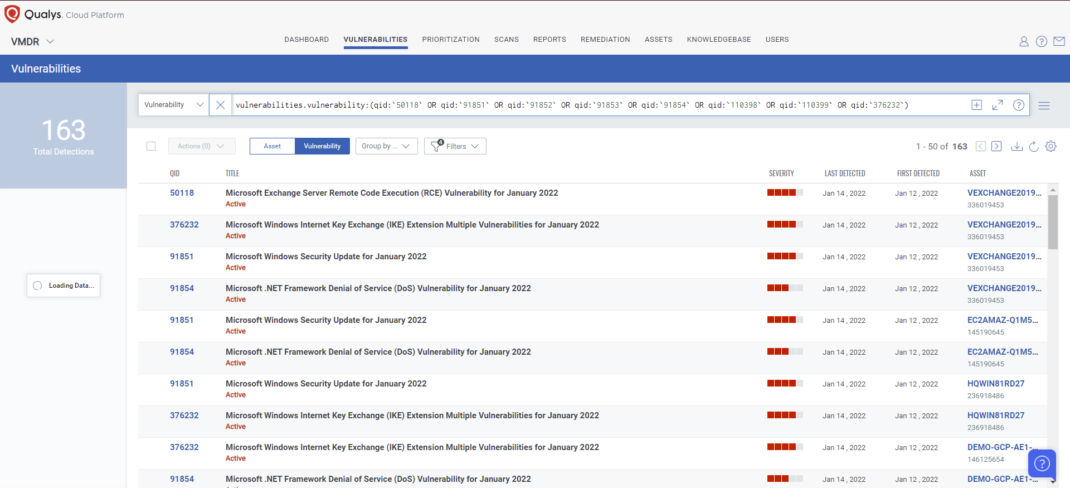Open the floating blue help widget

pos(1042,463)
